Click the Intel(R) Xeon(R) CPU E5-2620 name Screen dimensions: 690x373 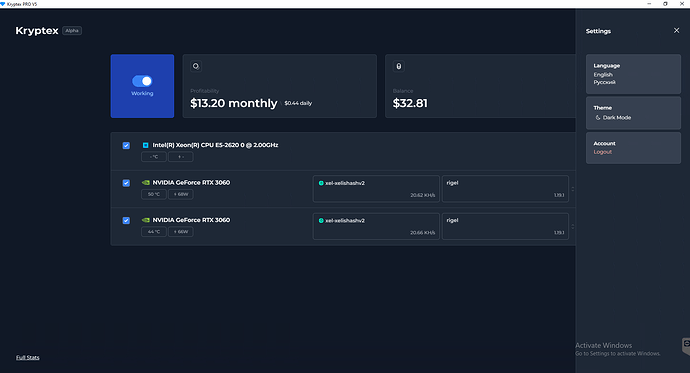pyautogui.click(x=215, y=145)
